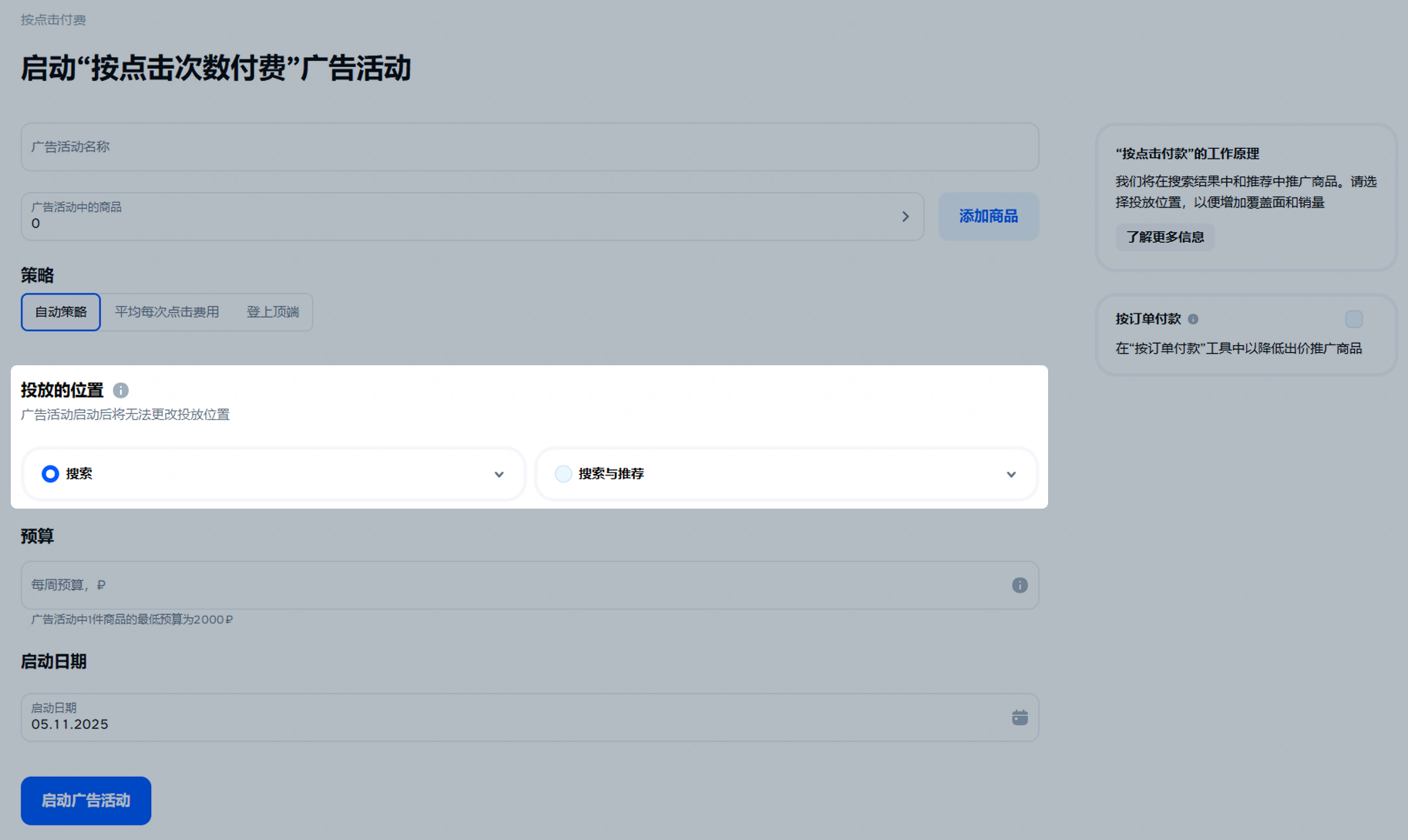
Task: Enable the 按订单付款 checkbox
Action: click(1353, 319)
